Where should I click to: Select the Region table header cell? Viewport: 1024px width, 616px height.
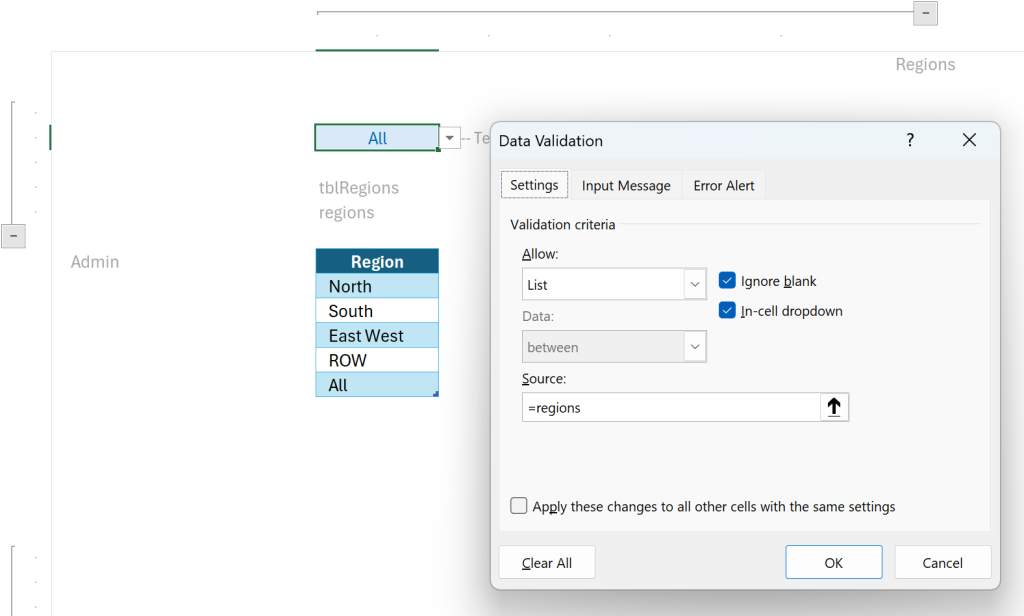click(x=377, y=261)
